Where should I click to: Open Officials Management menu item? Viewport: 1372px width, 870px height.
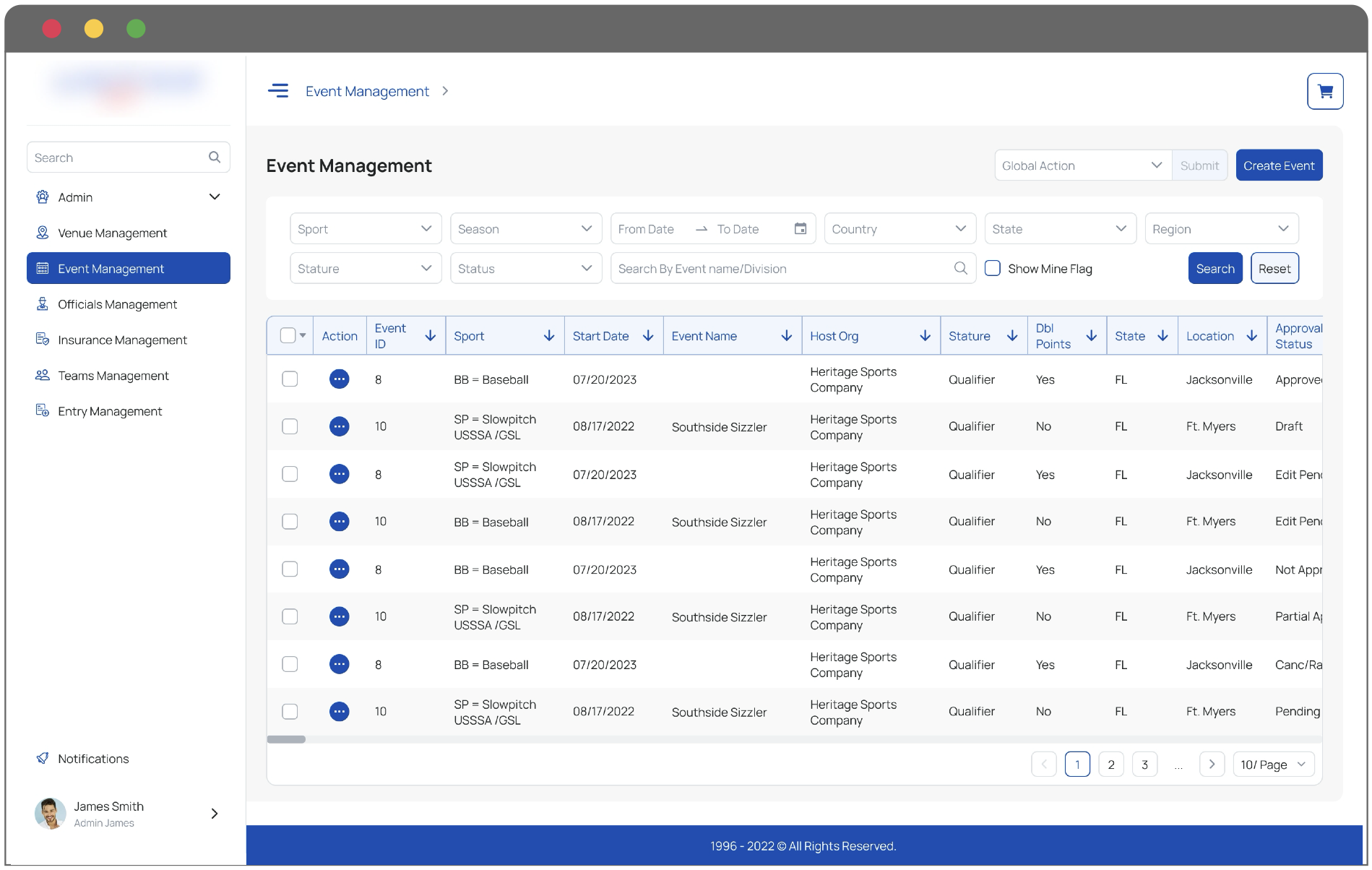tap(129, 304)
